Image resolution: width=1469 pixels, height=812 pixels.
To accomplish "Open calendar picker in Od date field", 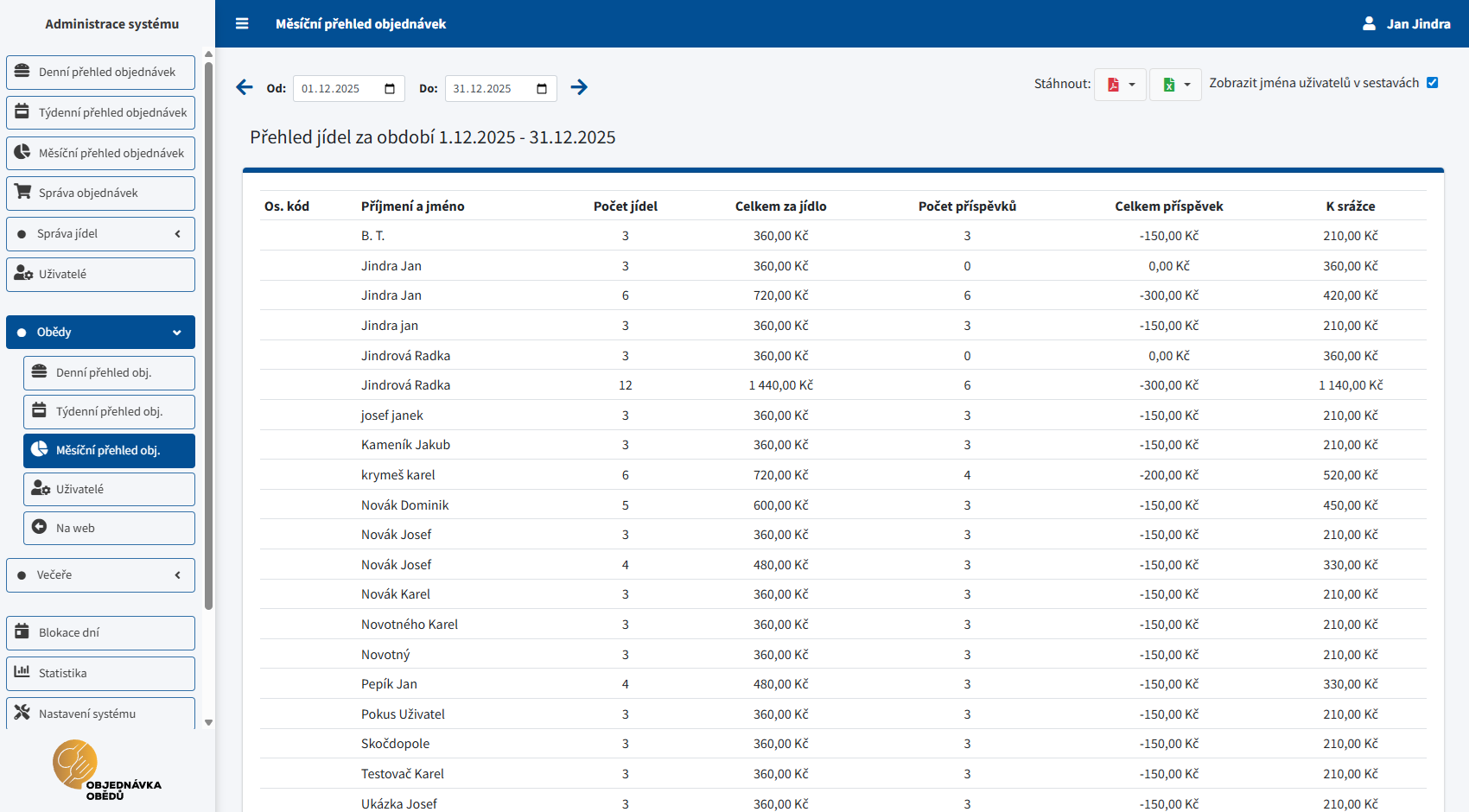I will [x=390, y=89].
